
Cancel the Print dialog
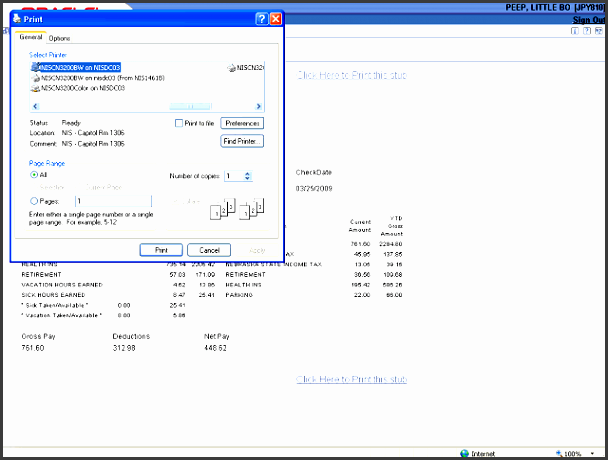click(209, 250)
